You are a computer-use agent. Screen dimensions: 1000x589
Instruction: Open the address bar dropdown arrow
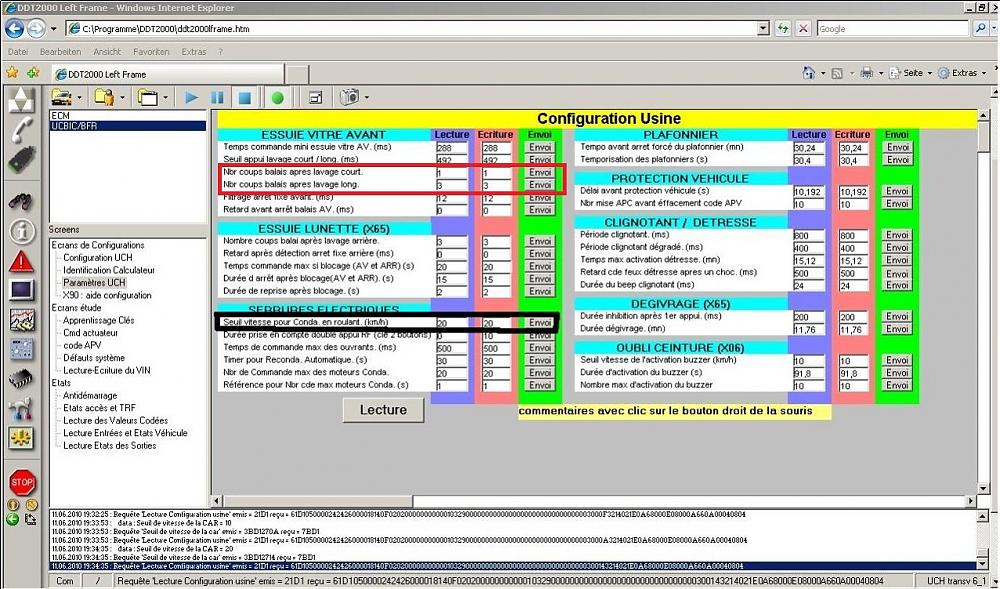[764, 29]
